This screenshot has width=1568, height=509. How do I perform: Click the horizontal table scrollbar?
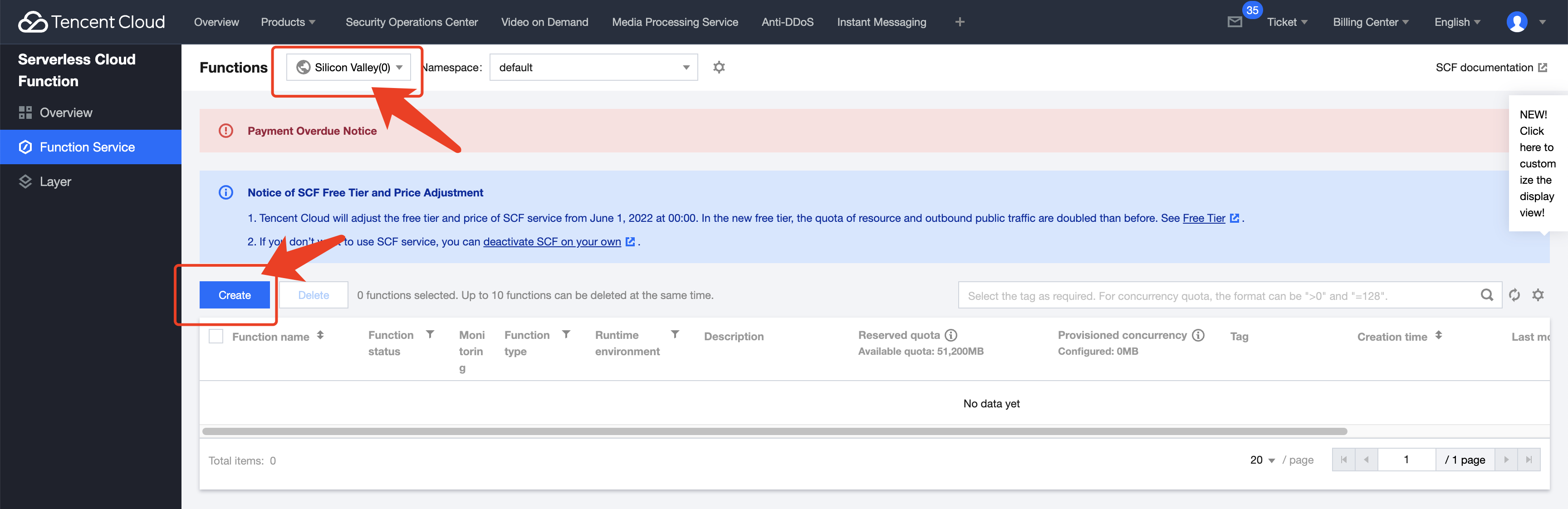point(774,431)
